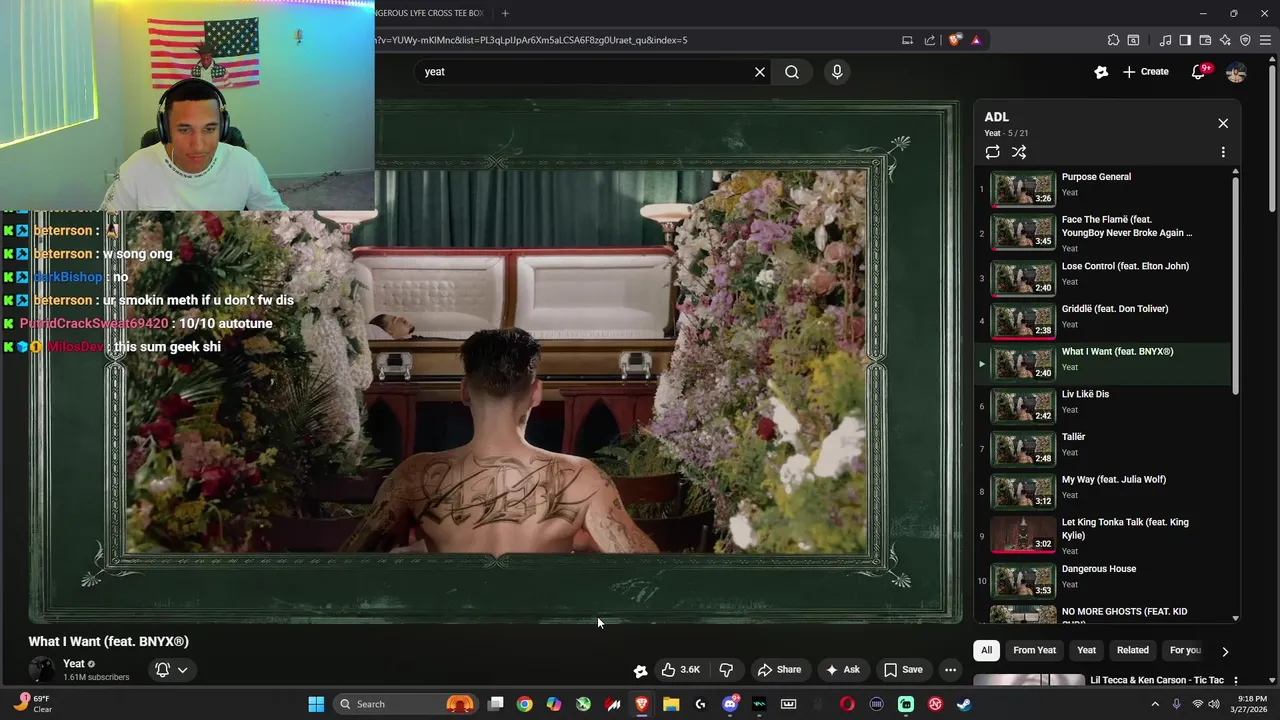Play Purpose General from playlist
This screenshot has height=720, width=1280.
[x=1102, y=189]
